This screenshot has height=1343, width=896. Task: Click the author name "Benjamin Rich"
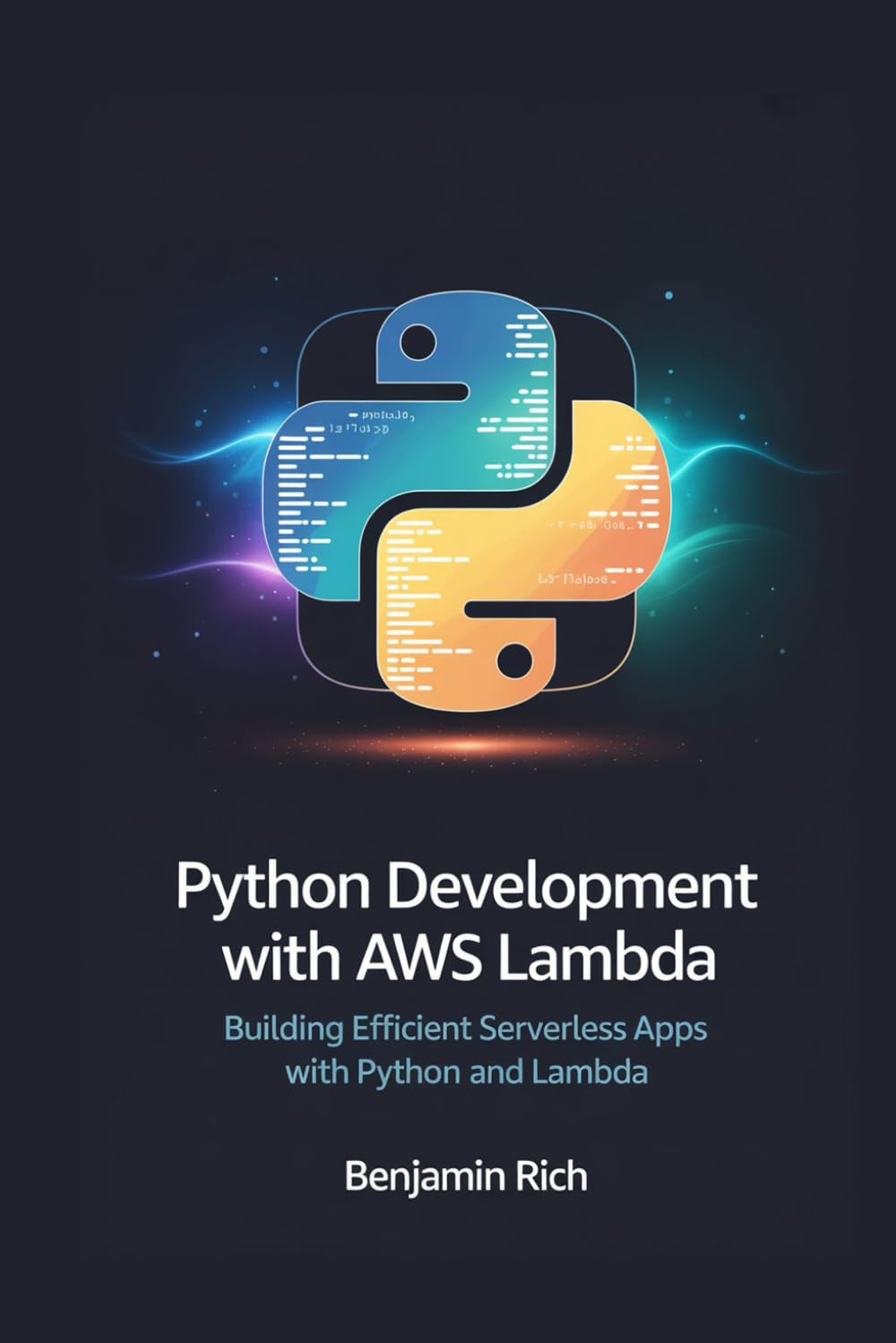coord(466,1176)
